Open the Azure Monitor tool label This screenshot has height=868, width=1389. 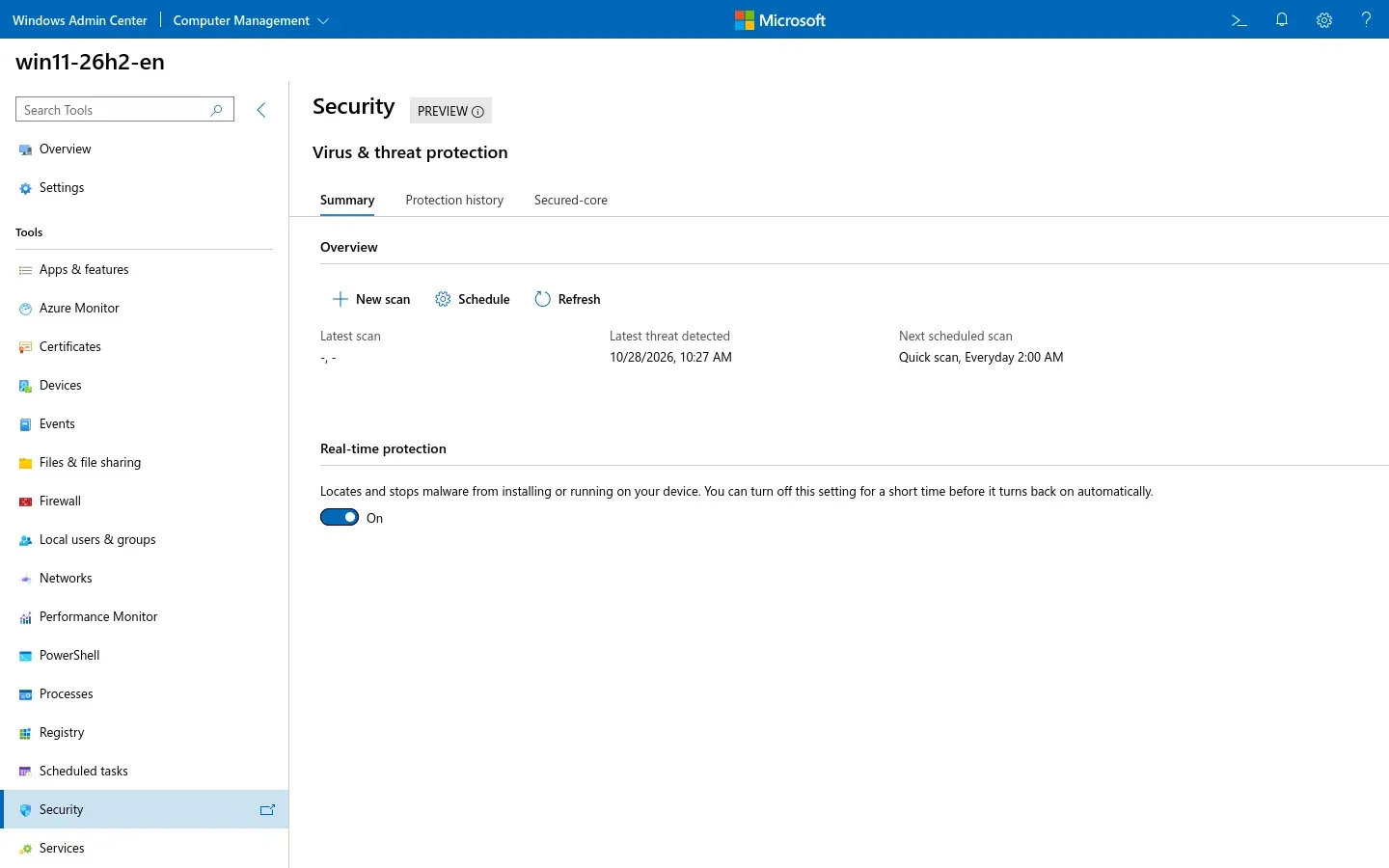pos(79,309)
